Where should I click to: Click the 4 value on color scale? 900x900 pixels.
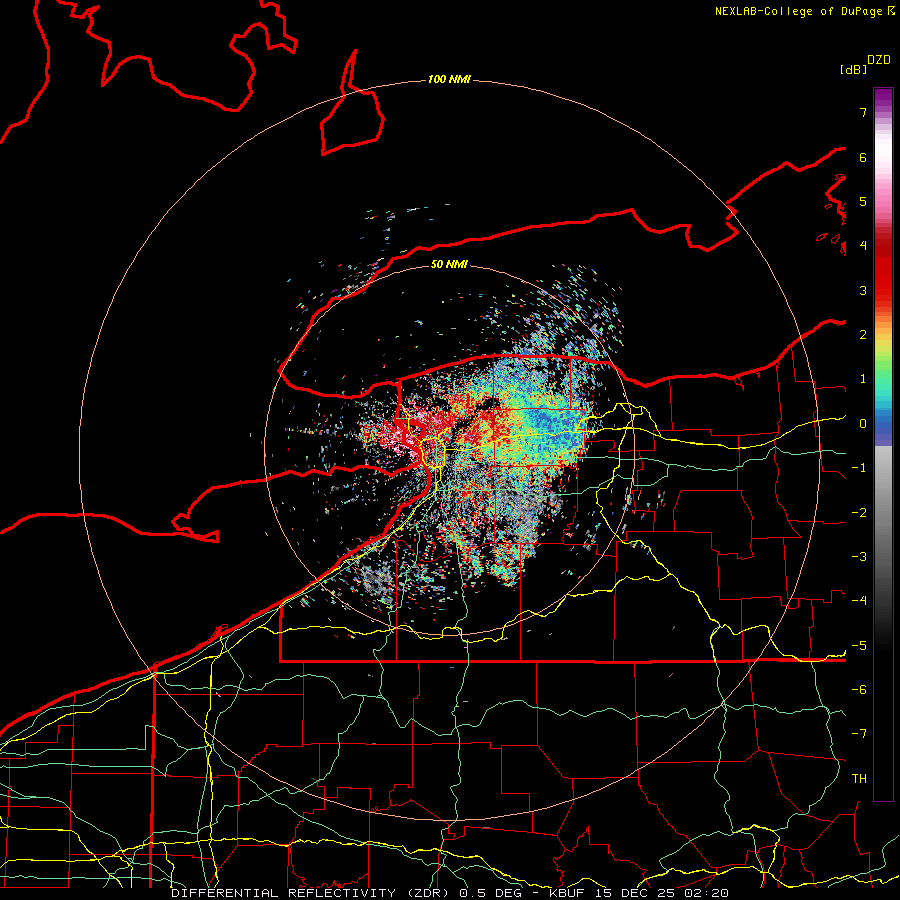coord(863,246)
